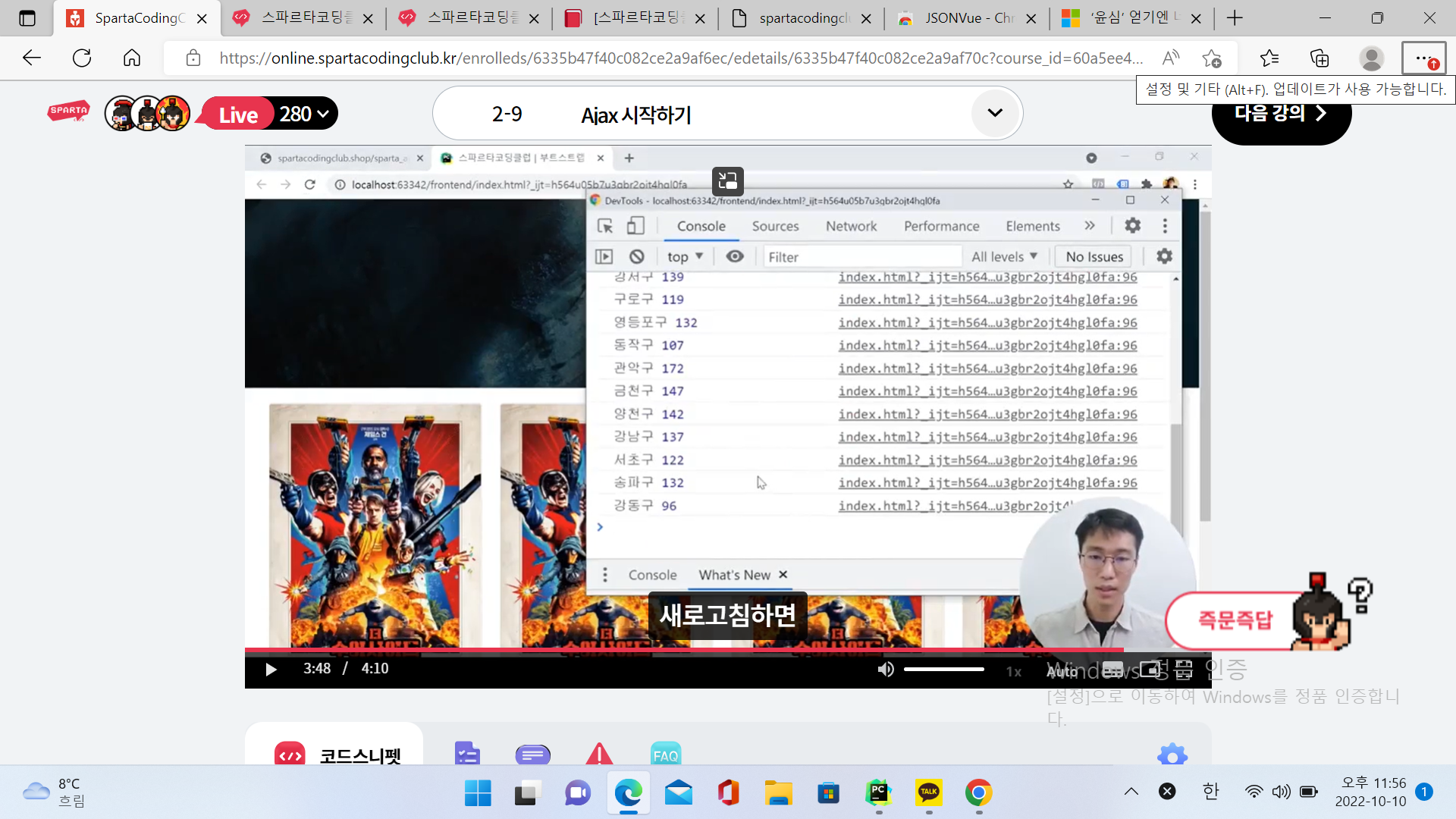Screen dimensions: 1456x819
Task: Switch to the [스파르타코딩 red book tab
Action: tap(635, 18)
